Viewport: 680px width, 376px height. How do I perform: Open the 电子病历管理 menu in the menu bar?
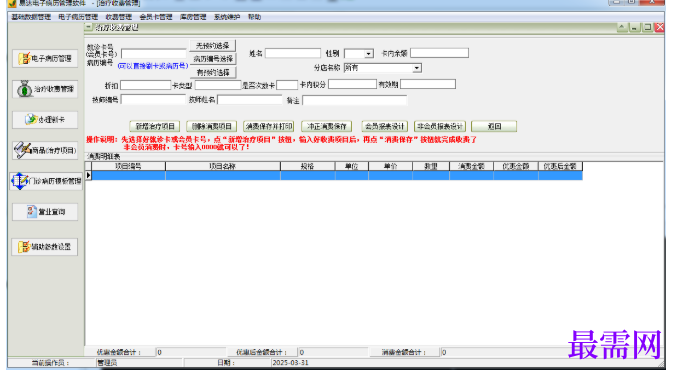78,17
